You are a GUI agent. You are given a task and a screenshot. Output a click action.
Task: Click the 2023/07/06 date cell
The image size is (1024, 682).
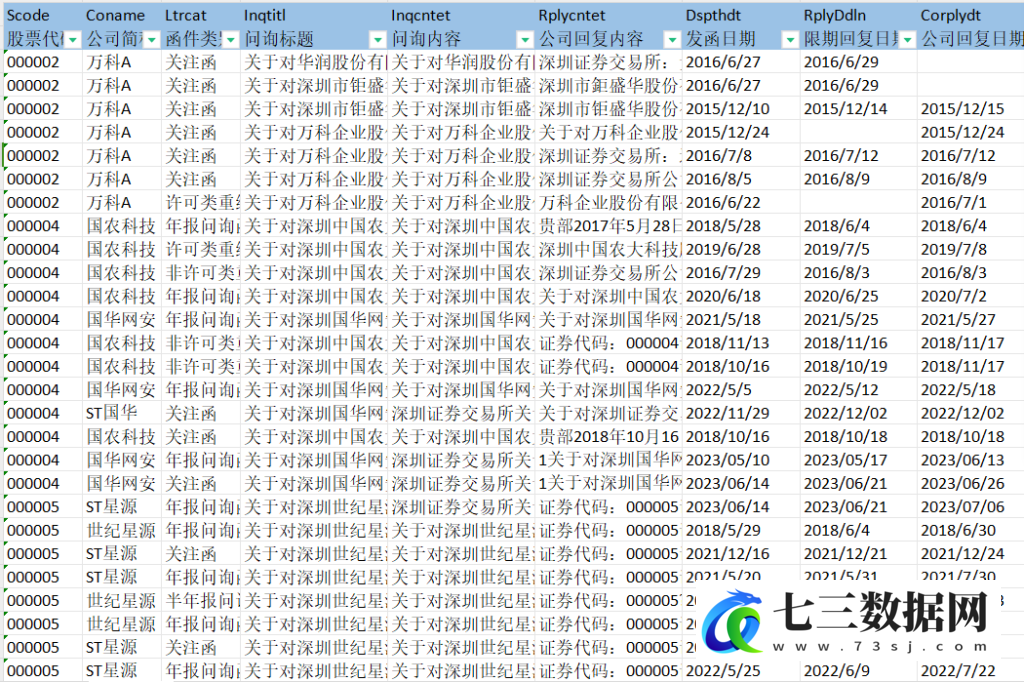pyautogui.click(x=971, y=507)
